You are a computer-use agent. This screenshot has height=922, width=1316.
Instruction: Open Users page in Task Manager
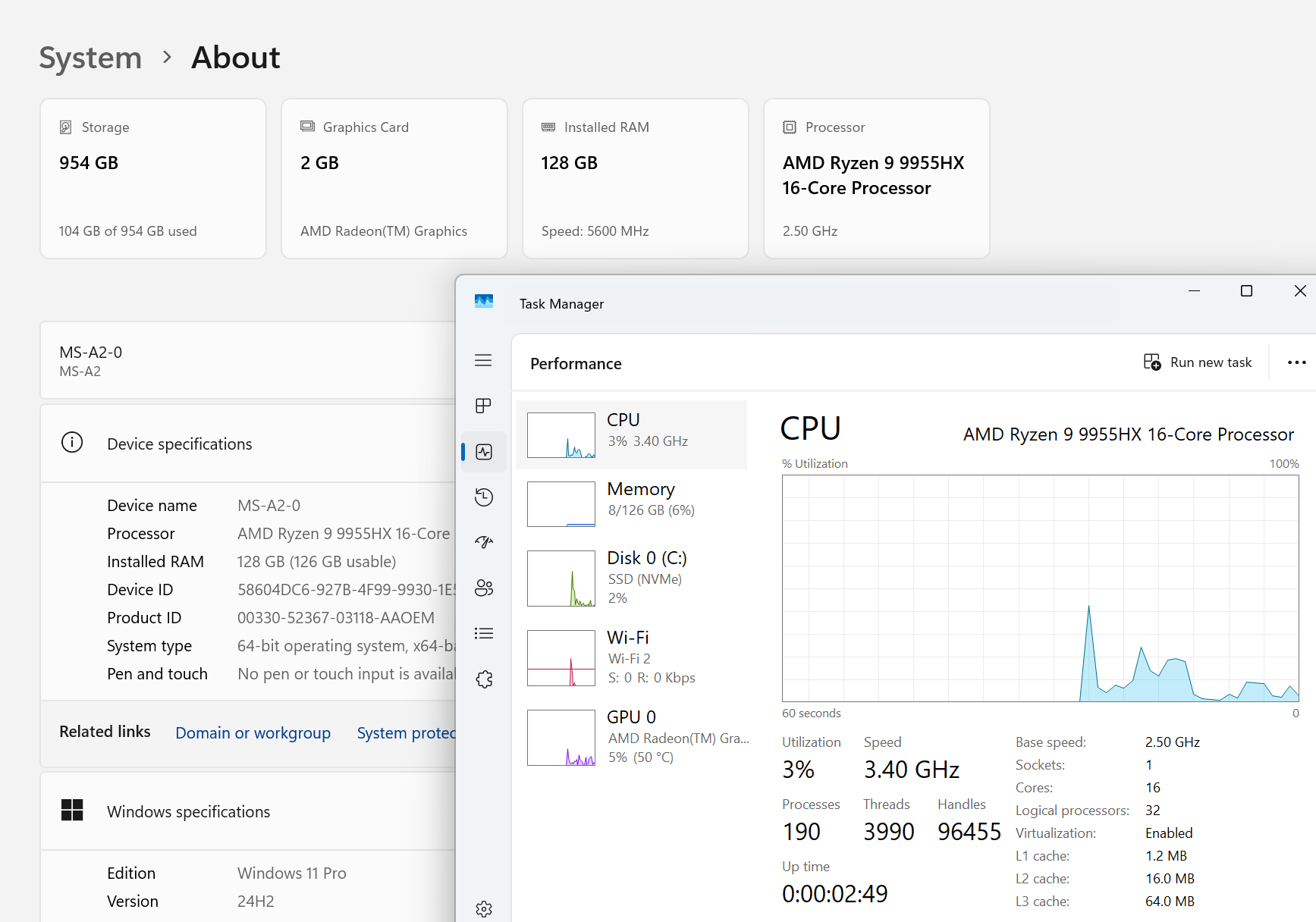(483, 588)
